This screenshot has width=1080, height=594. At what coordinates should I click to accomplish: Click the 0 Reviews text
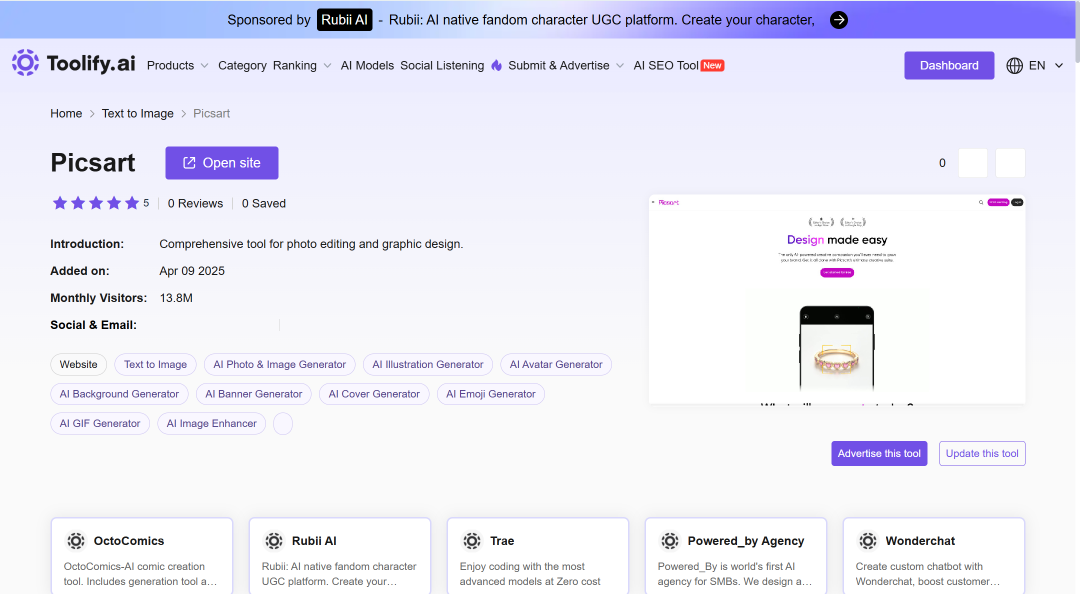click(196, 203)
